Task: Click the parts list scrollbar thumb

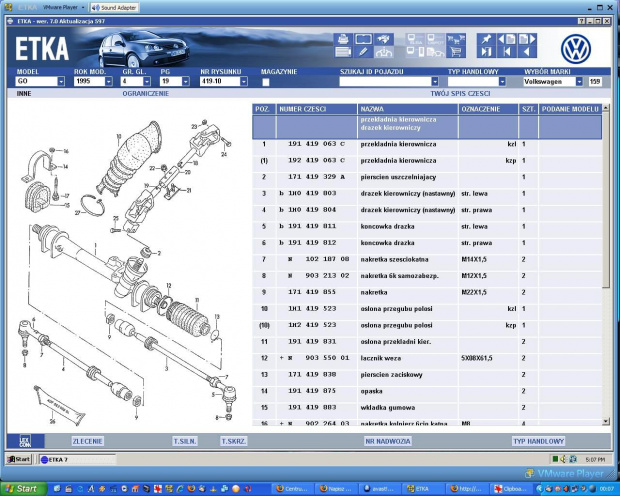Action: coord(606,200)
